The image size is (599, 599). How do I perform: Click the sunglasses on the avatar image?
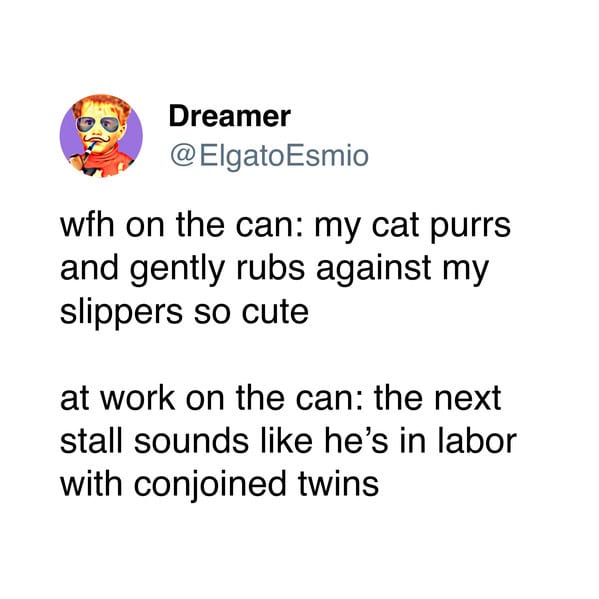[x=98, y=124]
